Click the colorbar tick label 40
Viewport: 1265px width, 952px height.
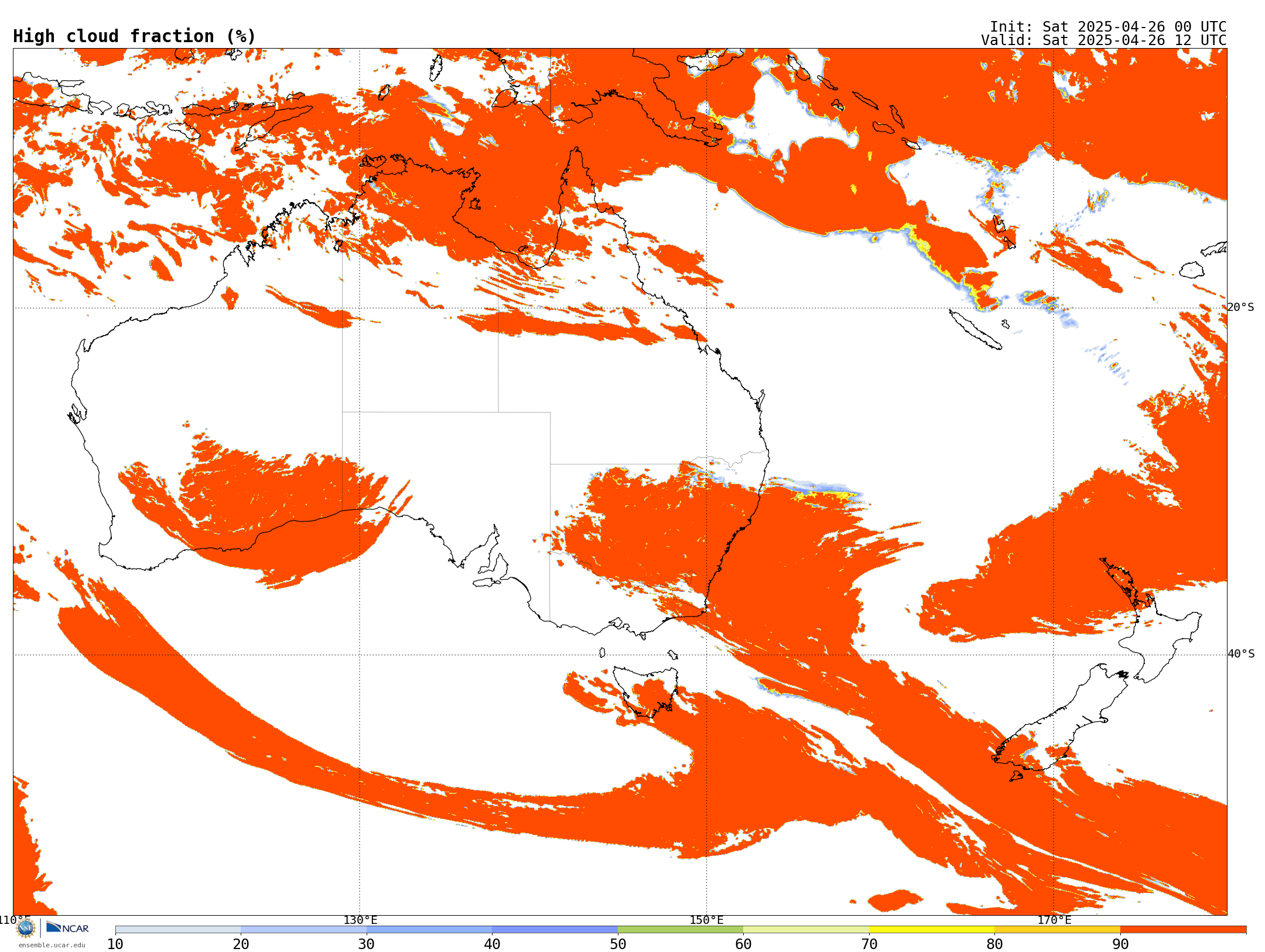(492, 944)
